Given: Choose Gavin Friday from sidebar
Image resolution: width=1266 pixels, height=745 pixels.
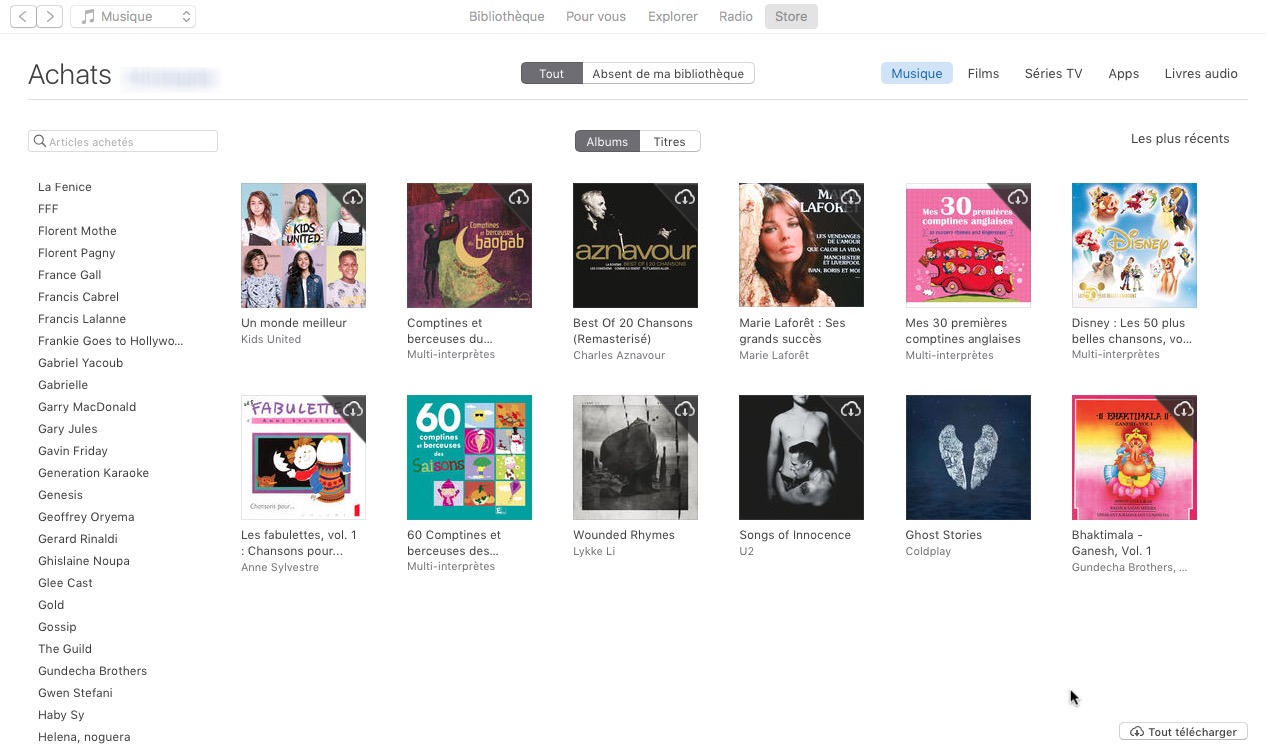Looking at the screenshot, I should pos(73,451).
